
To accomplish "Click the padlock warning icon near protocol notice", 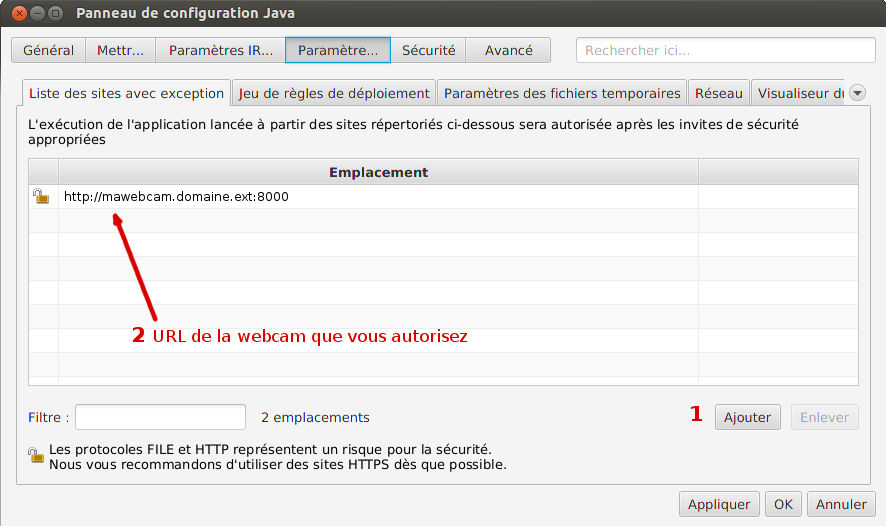I will [36, 455].
